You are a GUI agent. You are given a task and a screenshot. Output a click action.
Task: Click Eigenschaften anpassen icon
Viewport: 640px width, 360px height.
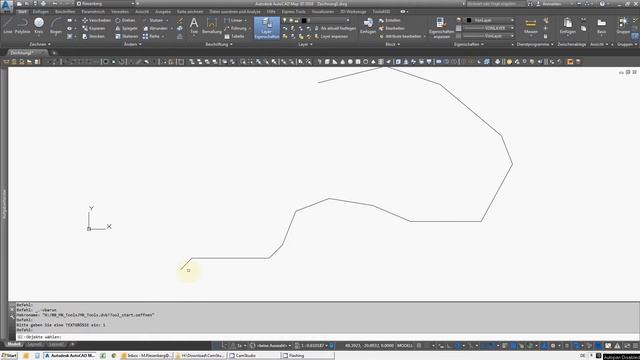coord(441,28)
